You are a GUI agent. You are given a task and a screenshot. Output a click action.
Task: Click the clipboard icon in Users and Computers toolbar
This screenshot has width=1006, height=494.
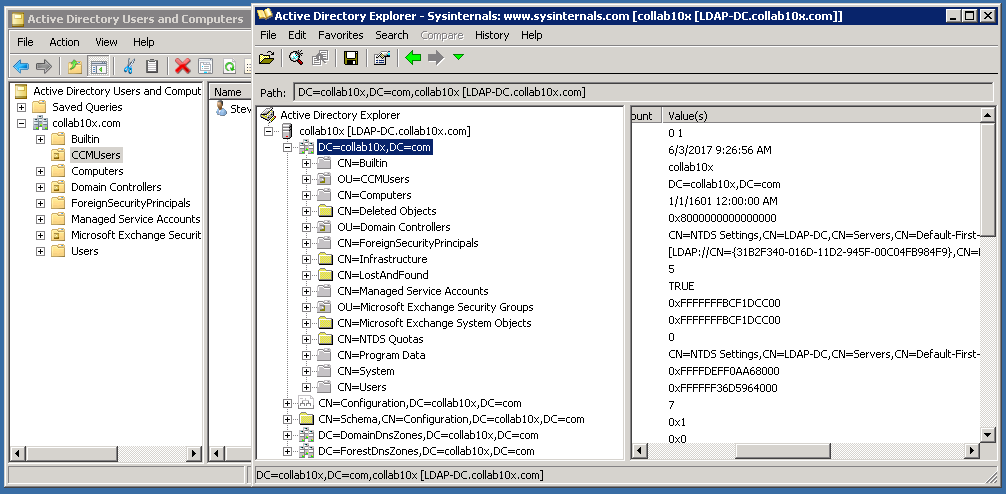coord(152,65)
